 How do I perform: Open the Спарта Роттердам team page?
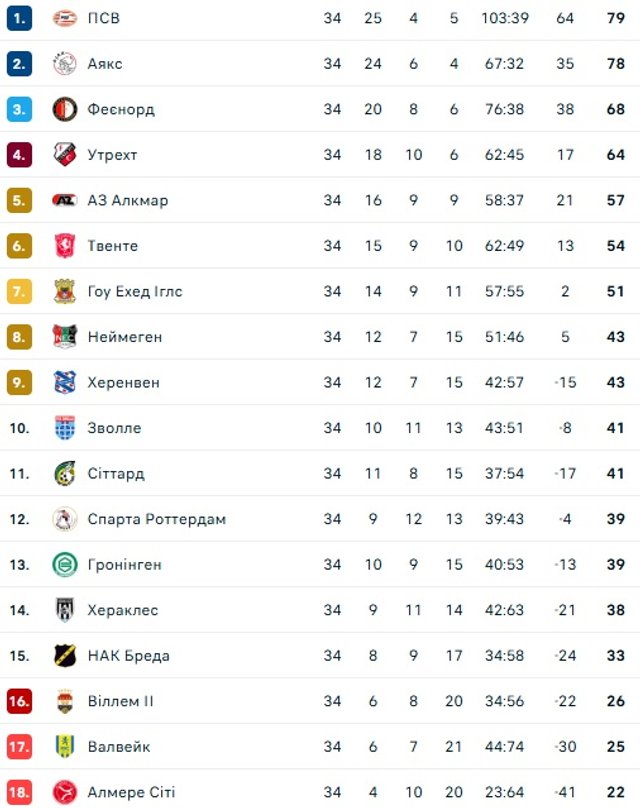tap(157, 519)
